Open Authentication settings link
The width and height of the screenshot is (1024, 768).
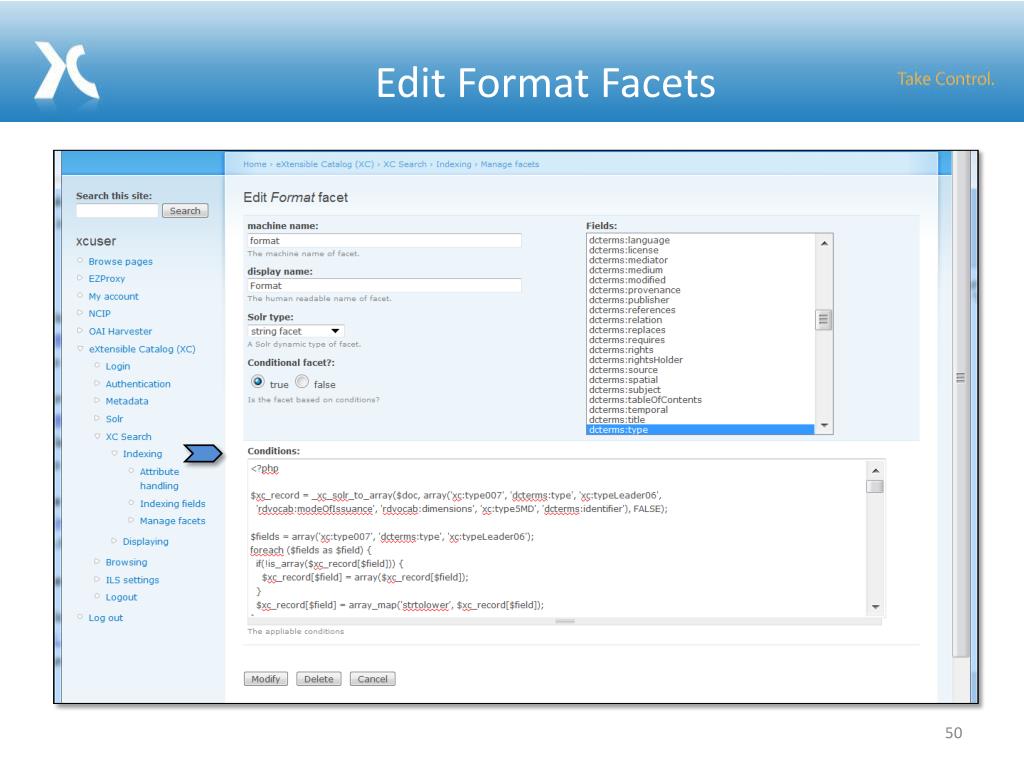coord(138,384)
